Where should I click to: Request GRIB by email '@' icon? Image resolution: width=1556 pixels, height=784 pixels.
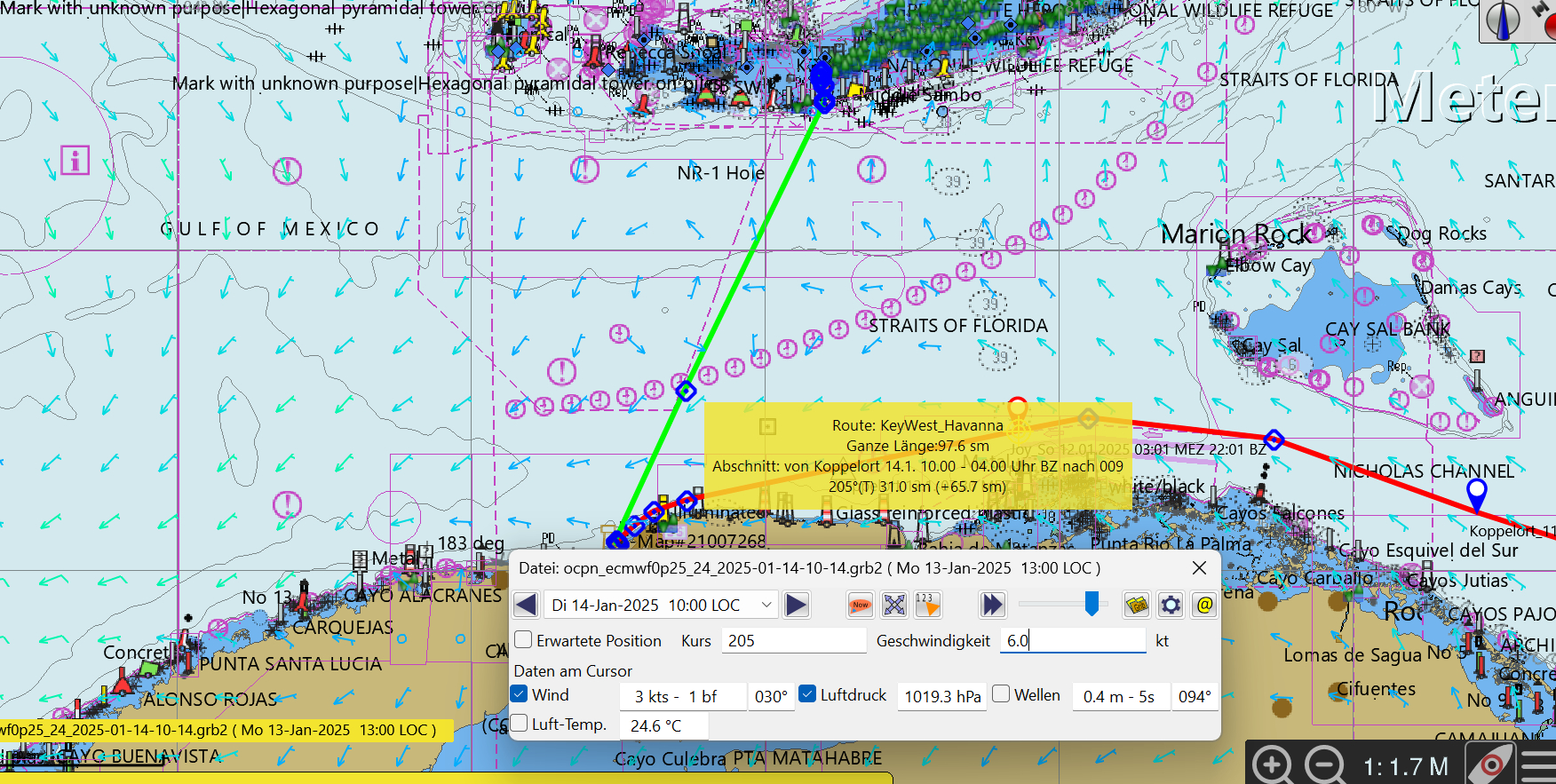(1204, 605)
